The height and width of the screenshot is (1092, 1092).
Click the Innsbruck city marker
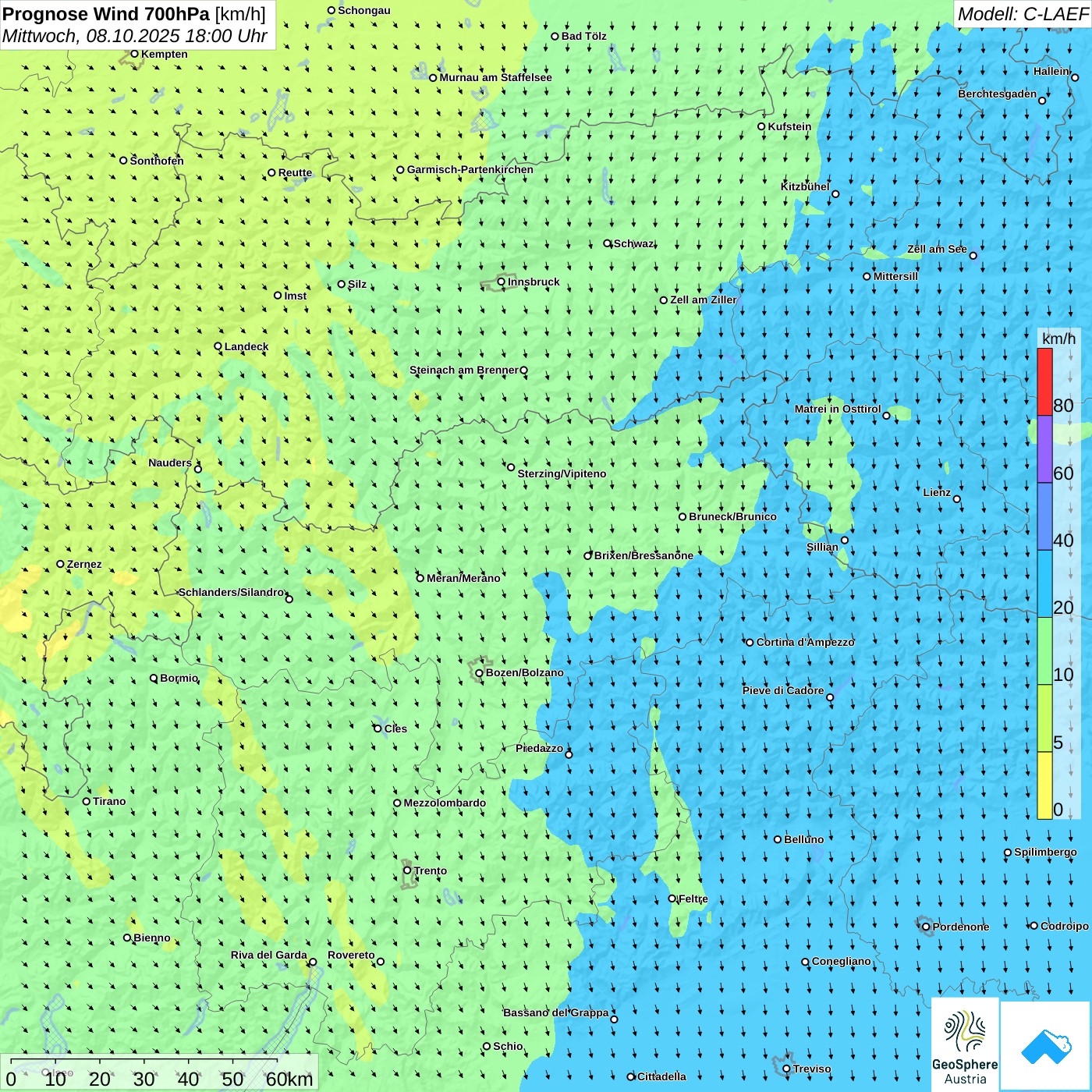502,282
